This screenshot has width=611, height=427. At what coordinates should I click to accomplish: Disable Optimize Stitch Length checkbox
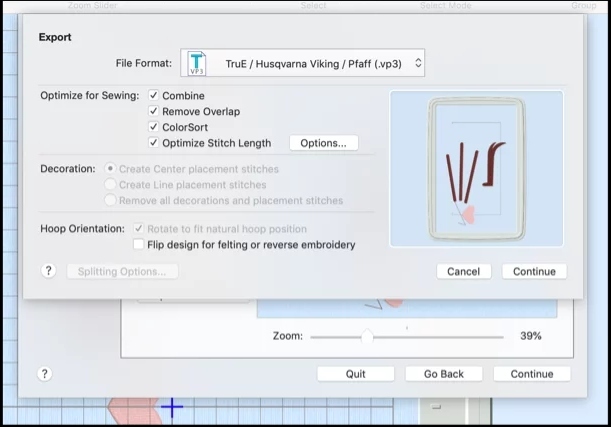(x=154, y=143)
